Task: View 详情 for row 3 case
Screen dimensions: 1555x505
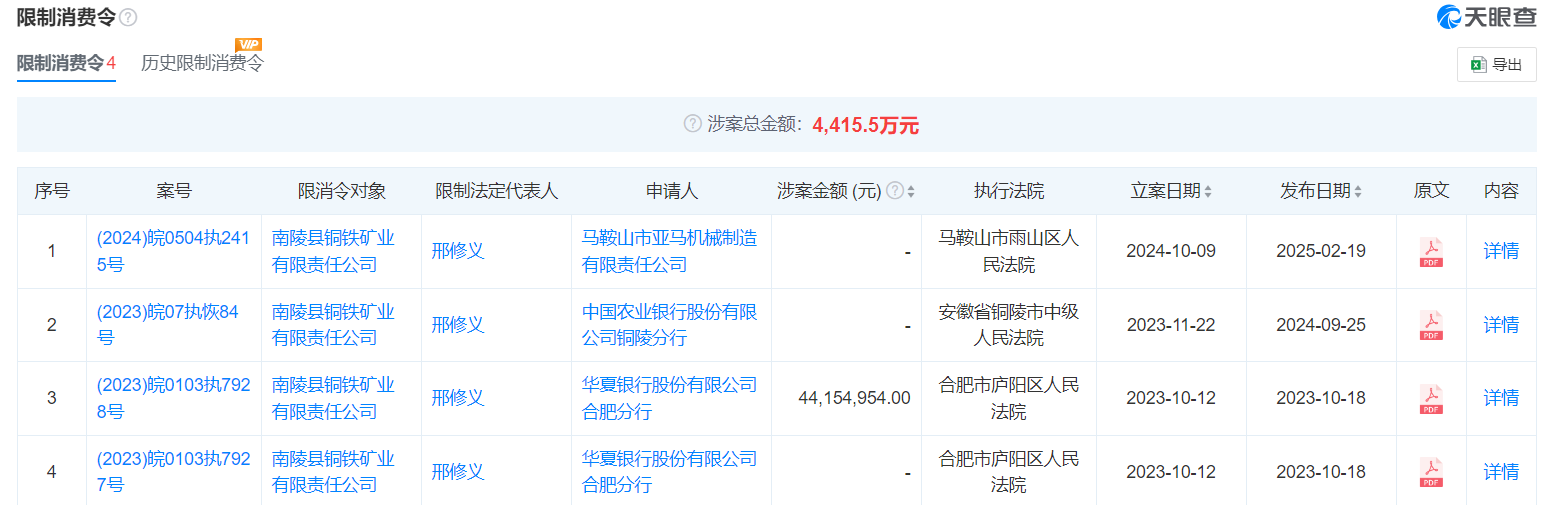Action: coord(1501,398)
